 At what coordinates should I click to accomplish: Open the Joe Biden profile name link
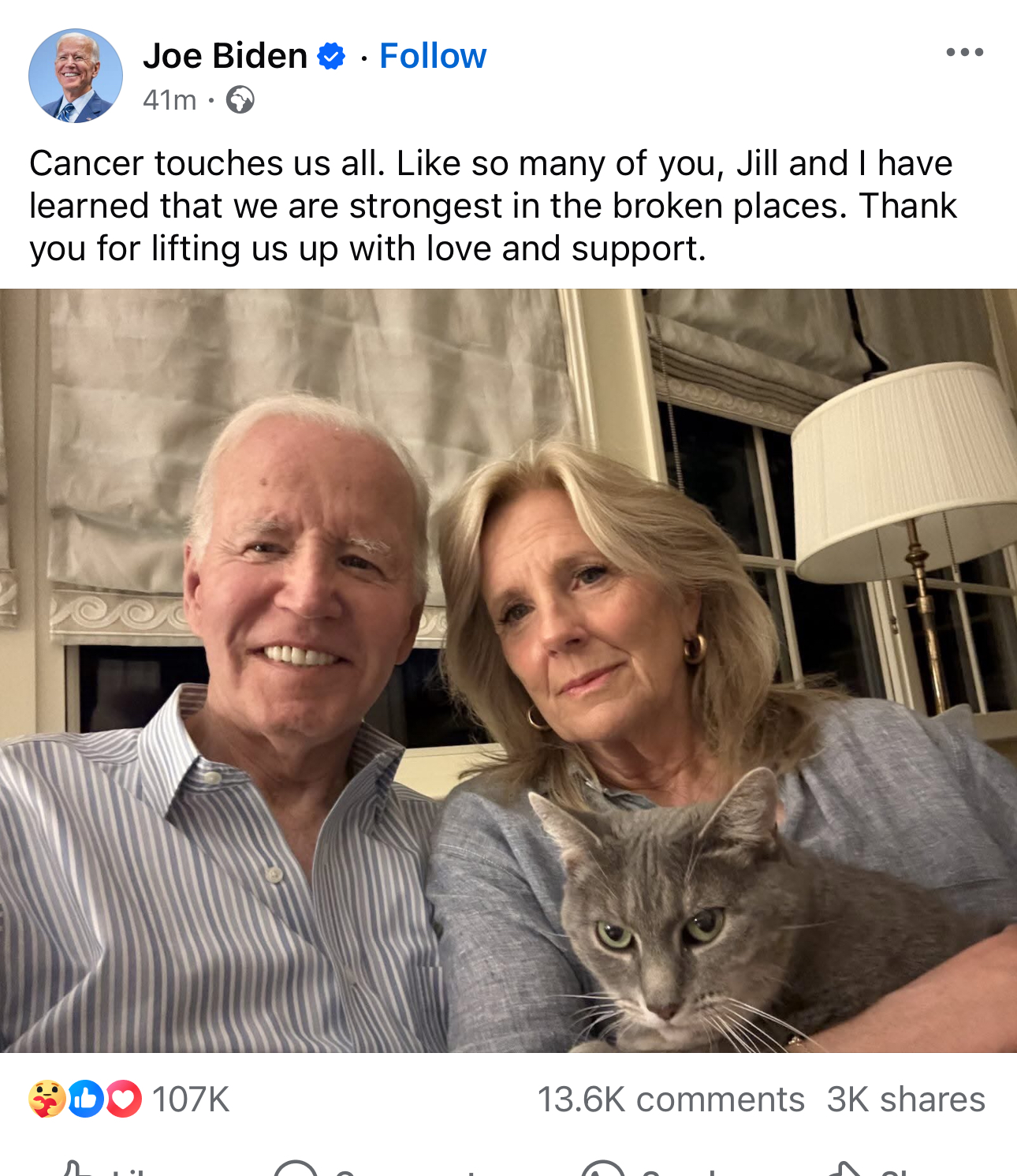coord(225,56)
